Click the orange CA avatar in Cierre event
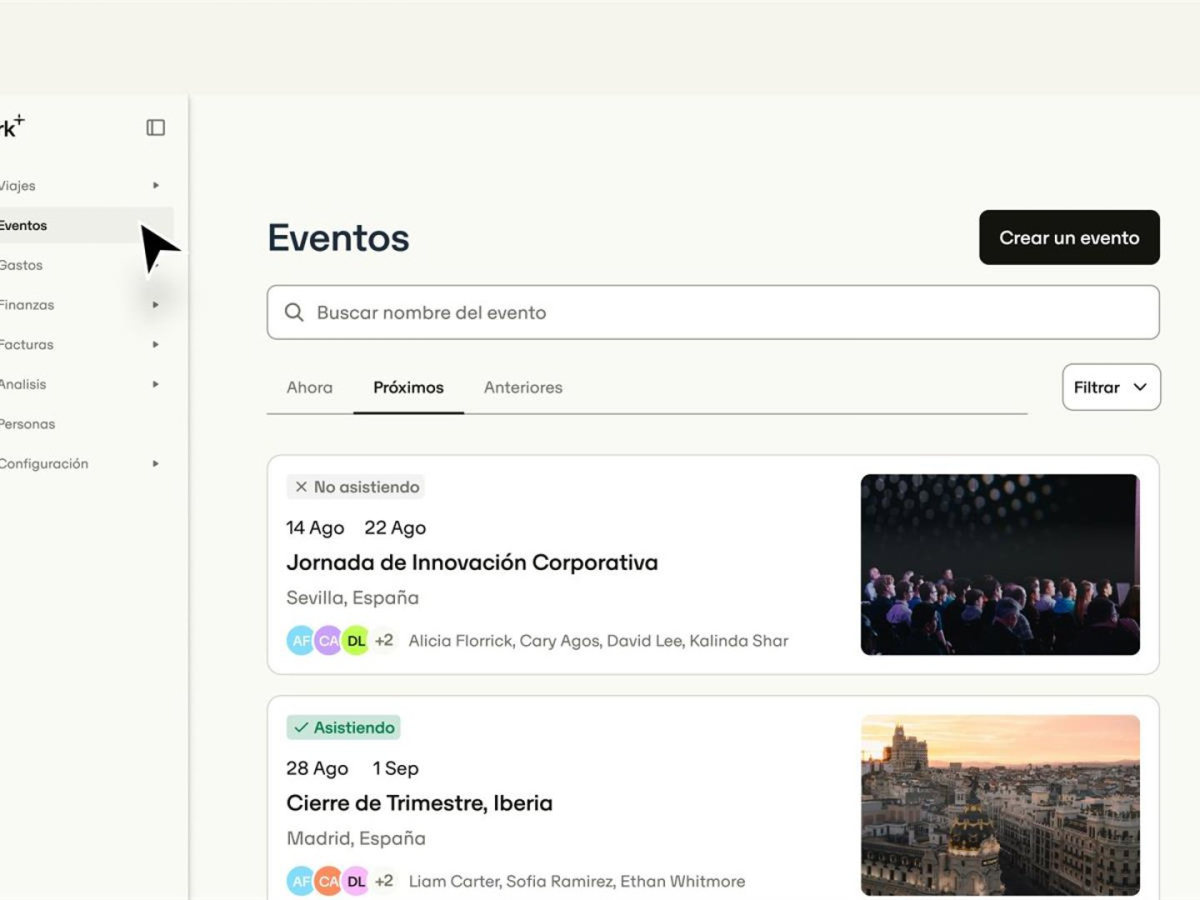This screenshot has height=900, width=1200. click(329, 881)
